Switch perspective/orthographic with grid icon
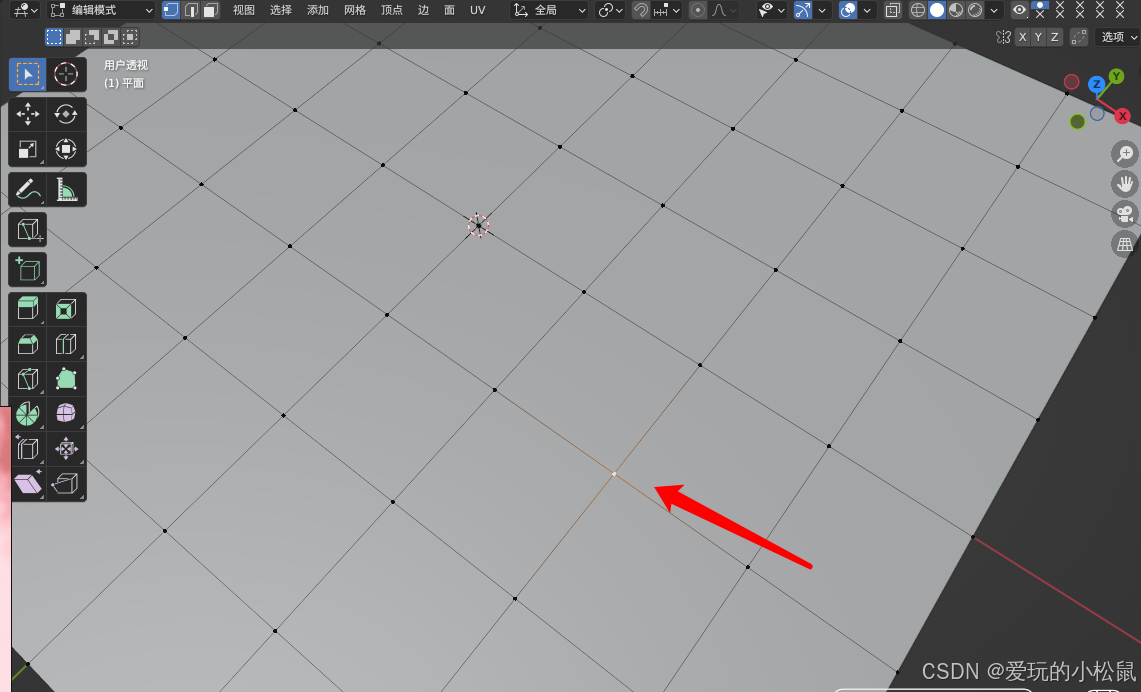 [x=1125, y=244]
